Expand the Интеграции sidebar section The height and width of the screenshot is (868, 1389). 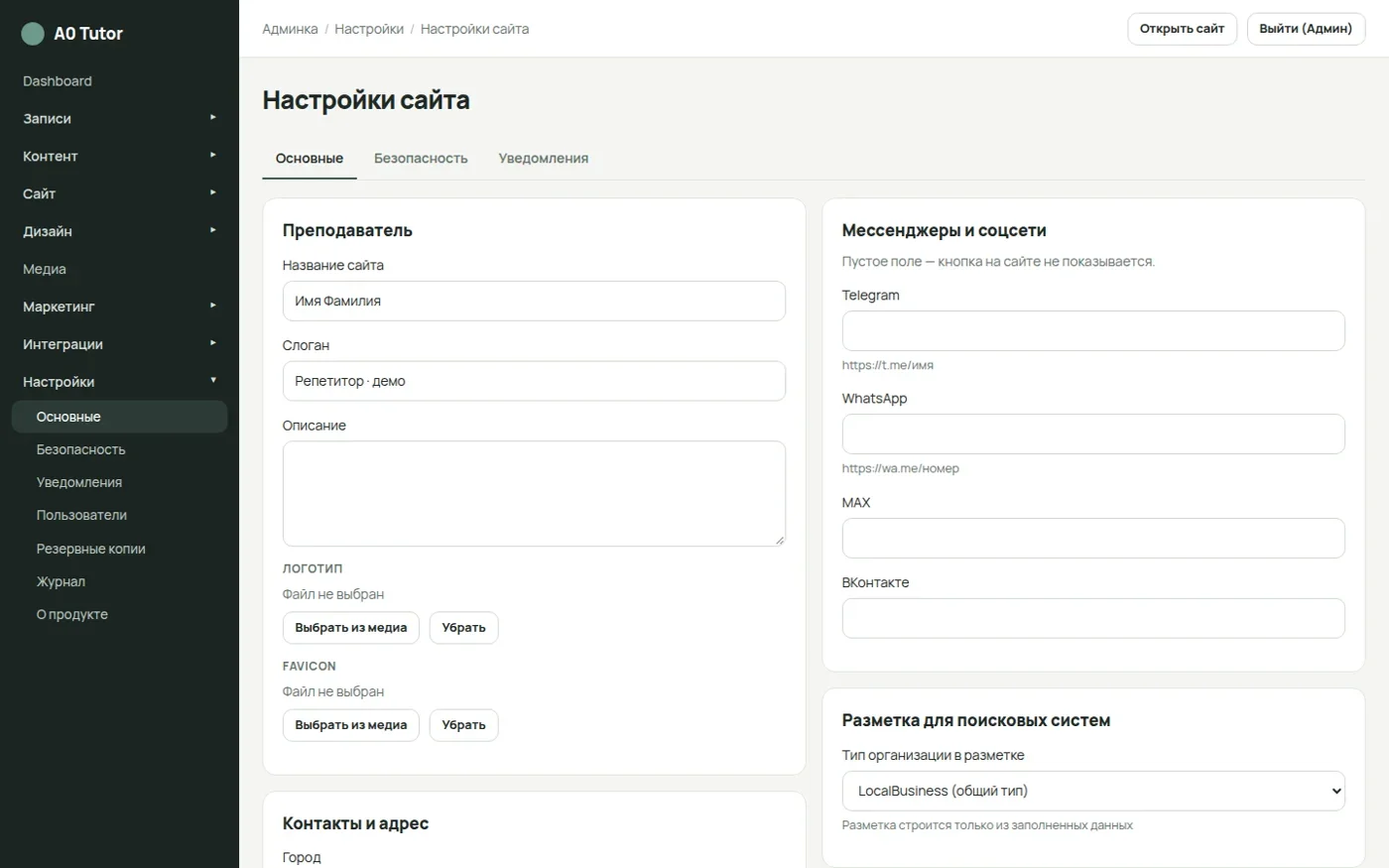(119, 345)
